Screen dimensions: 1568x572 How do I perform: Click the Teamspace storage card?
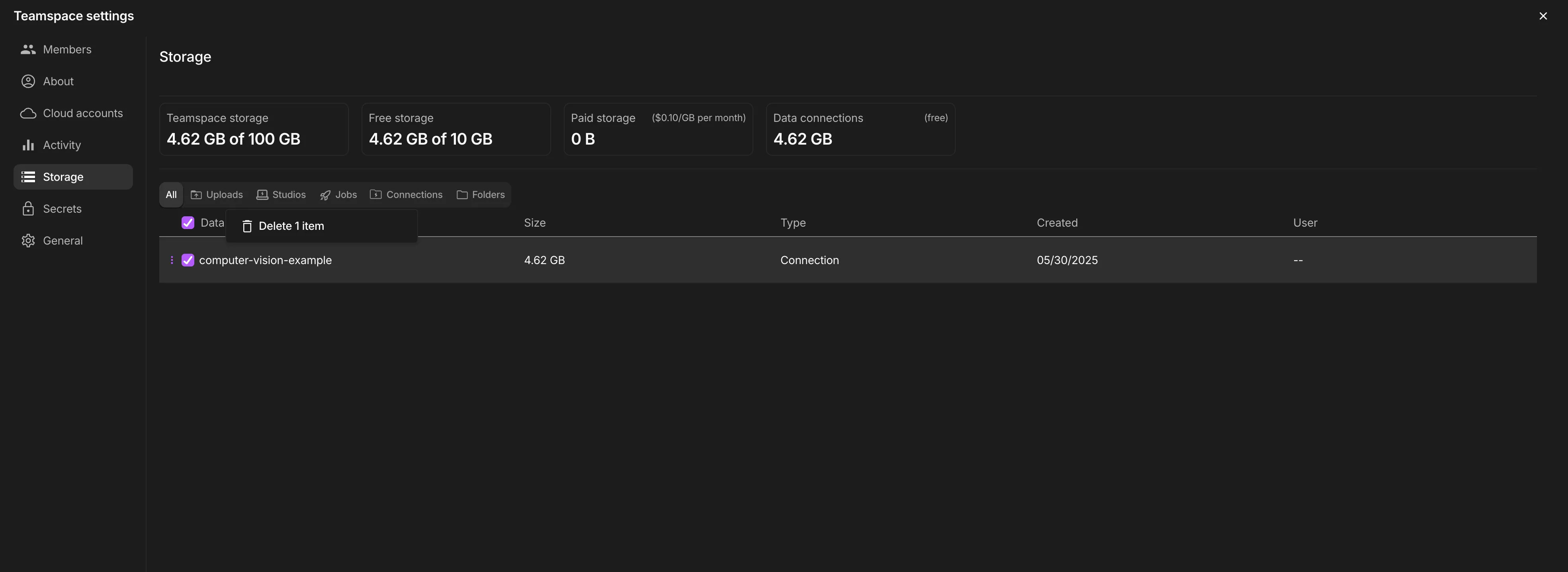254,129
